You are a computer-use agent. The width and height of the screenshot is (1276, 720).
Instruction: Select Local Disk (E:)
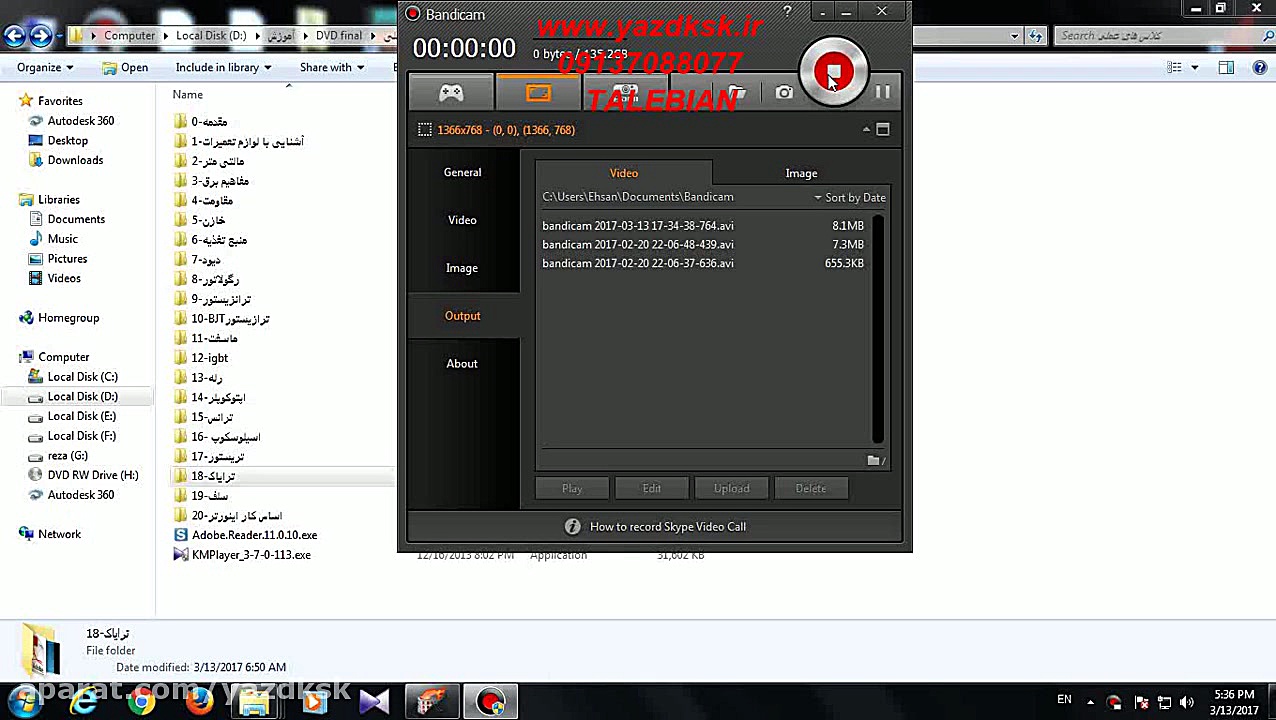pos(81,416)
